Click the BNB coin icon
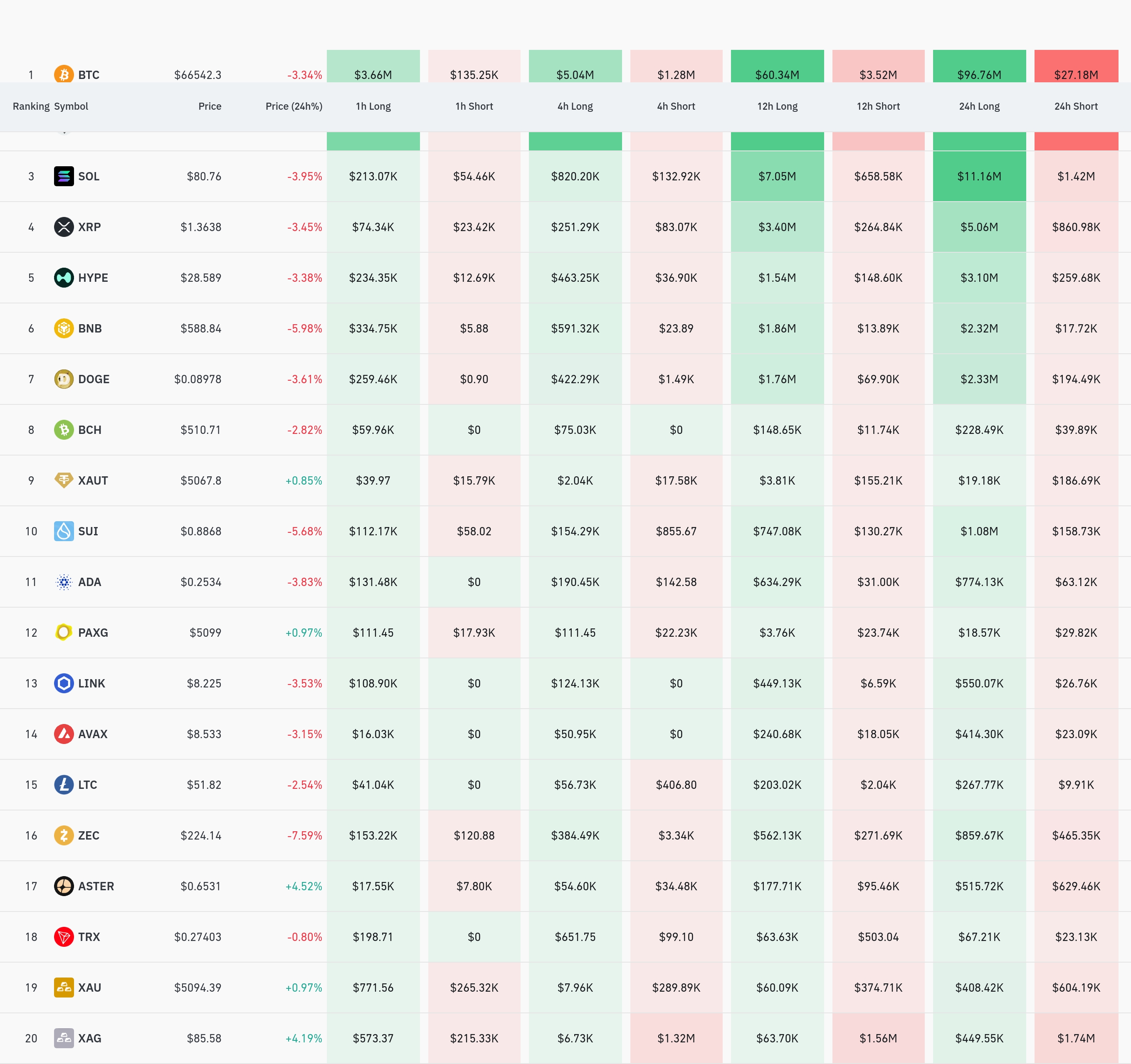The image size is (1131, 1064). point(64,328)
